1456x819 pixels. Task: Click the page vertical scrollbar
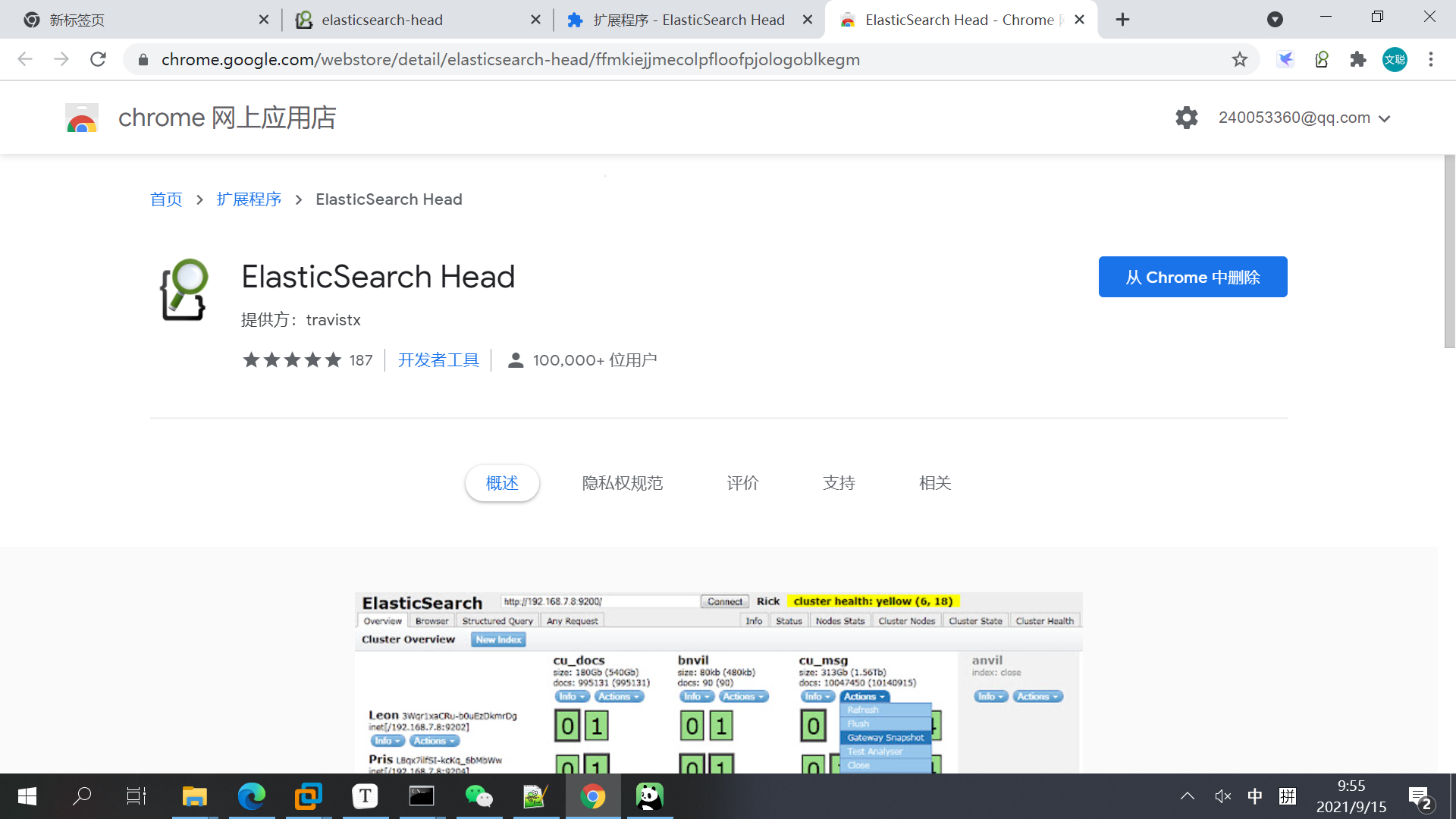click(1449, 250)
